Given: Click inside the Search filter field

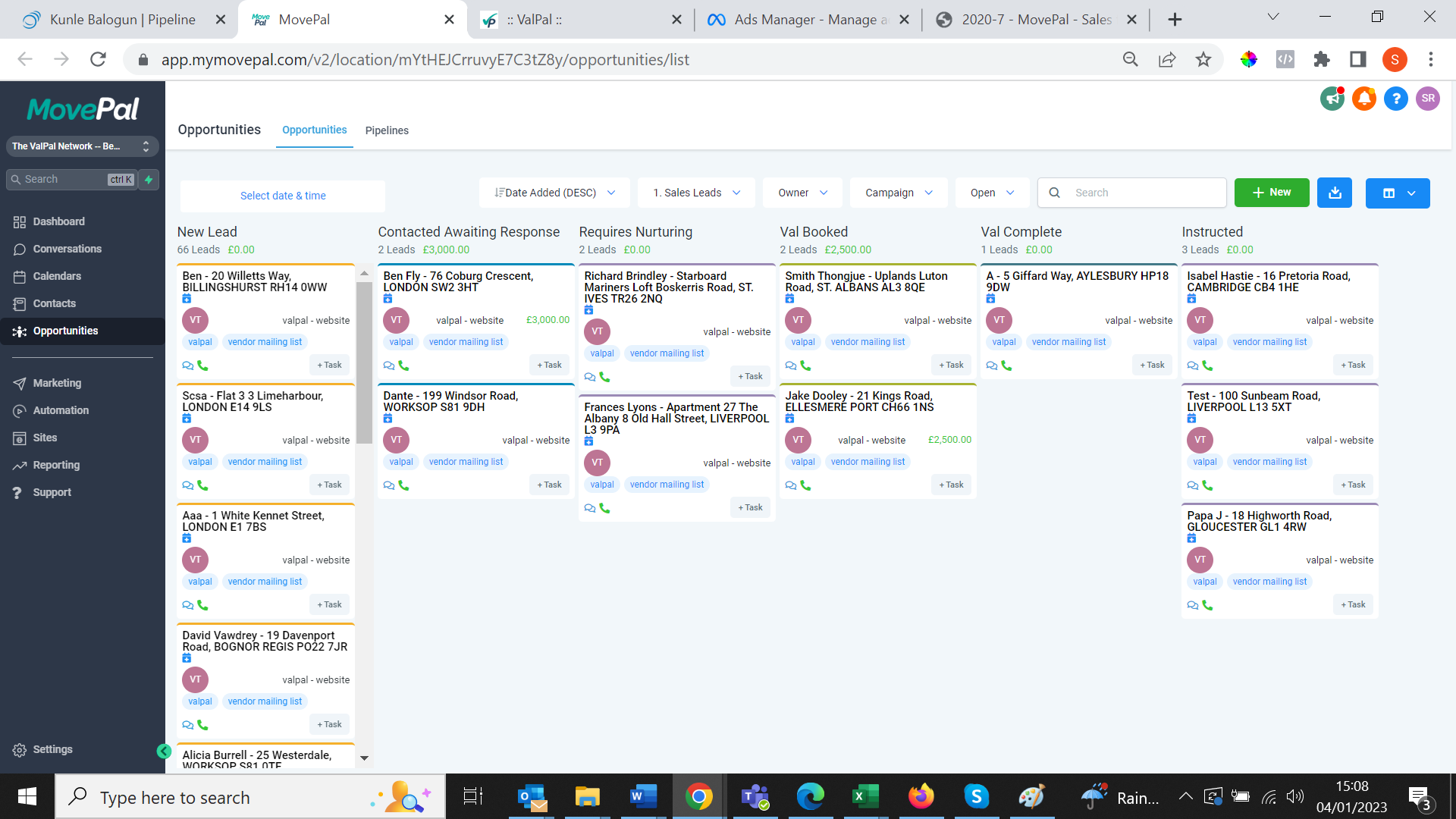Looking at the screenshot, I should point(1137,193).
